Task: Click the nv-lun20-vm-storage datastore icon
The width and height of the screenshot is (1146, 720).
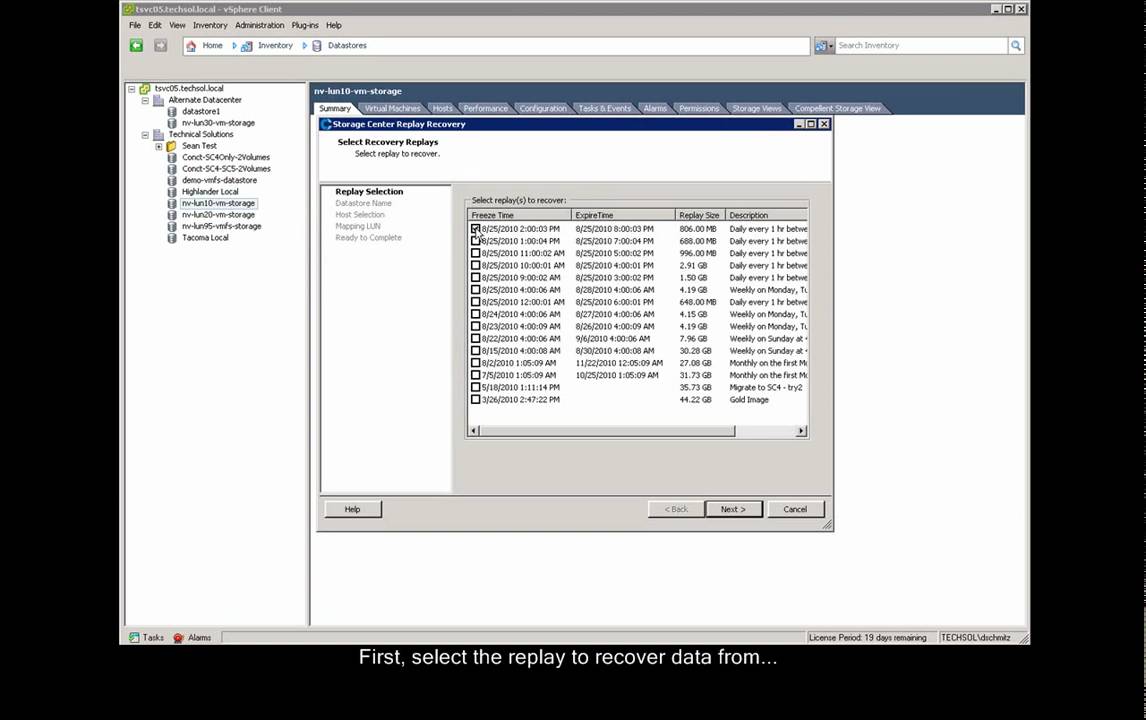Action: 172,215
